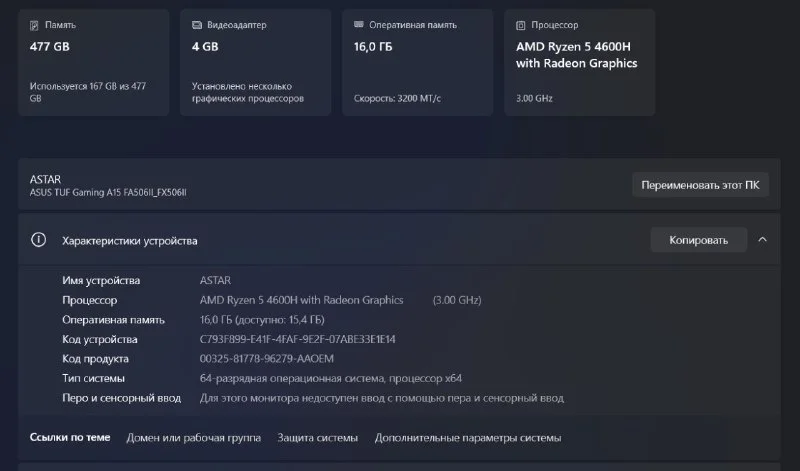Click the Код устройства value string
Screen dimensions: 800x471
[x=297, y=339]
